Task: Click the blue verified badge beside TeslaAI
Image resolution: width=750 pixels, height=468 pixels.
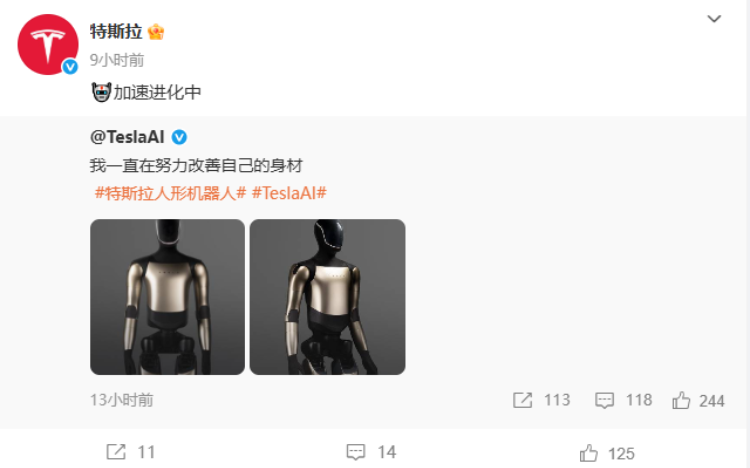Action: click(x=179, y=137)
